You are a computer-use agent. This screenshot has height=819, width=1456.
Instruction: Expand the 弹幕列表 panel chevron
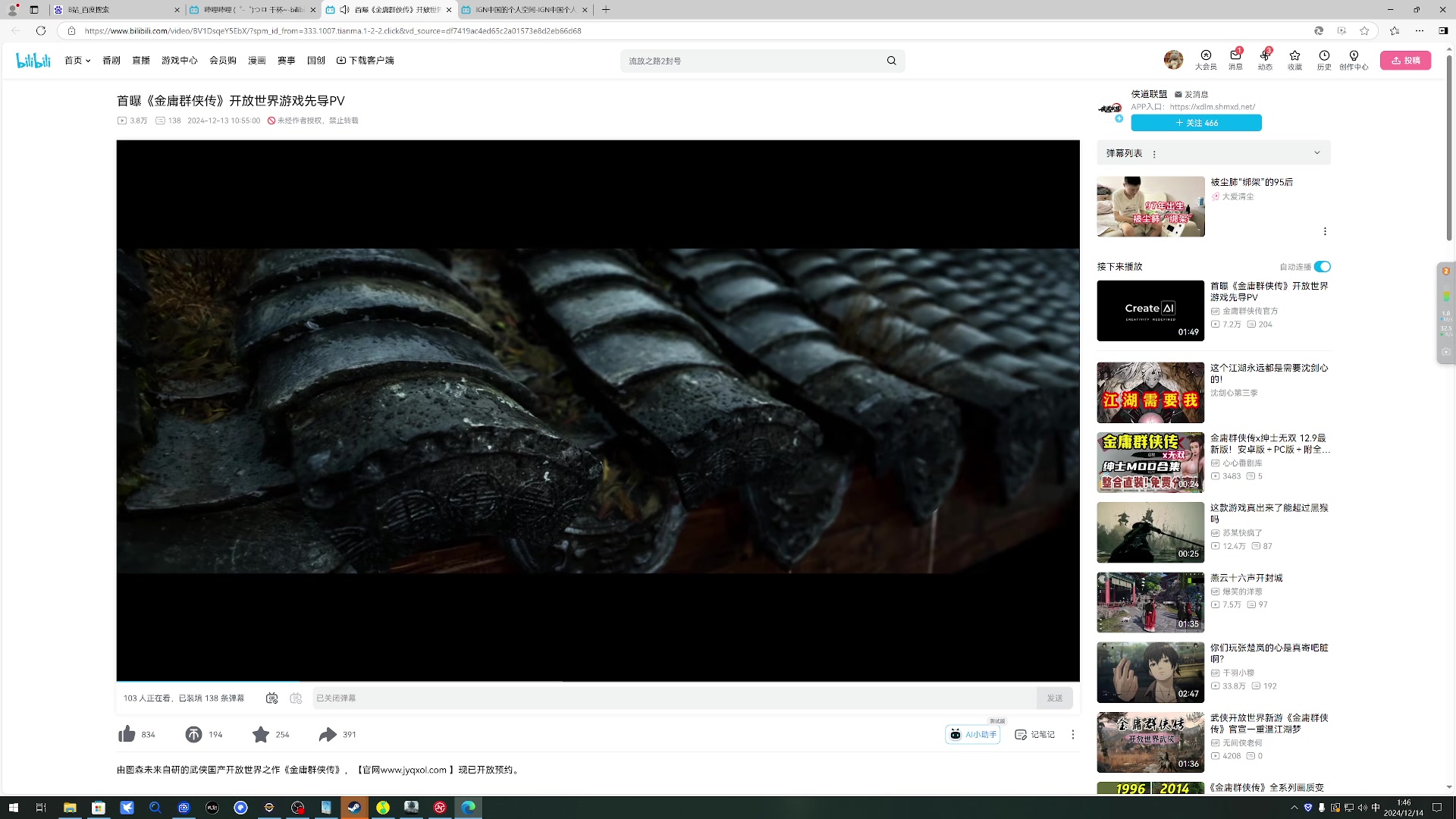coord(1317,152)
